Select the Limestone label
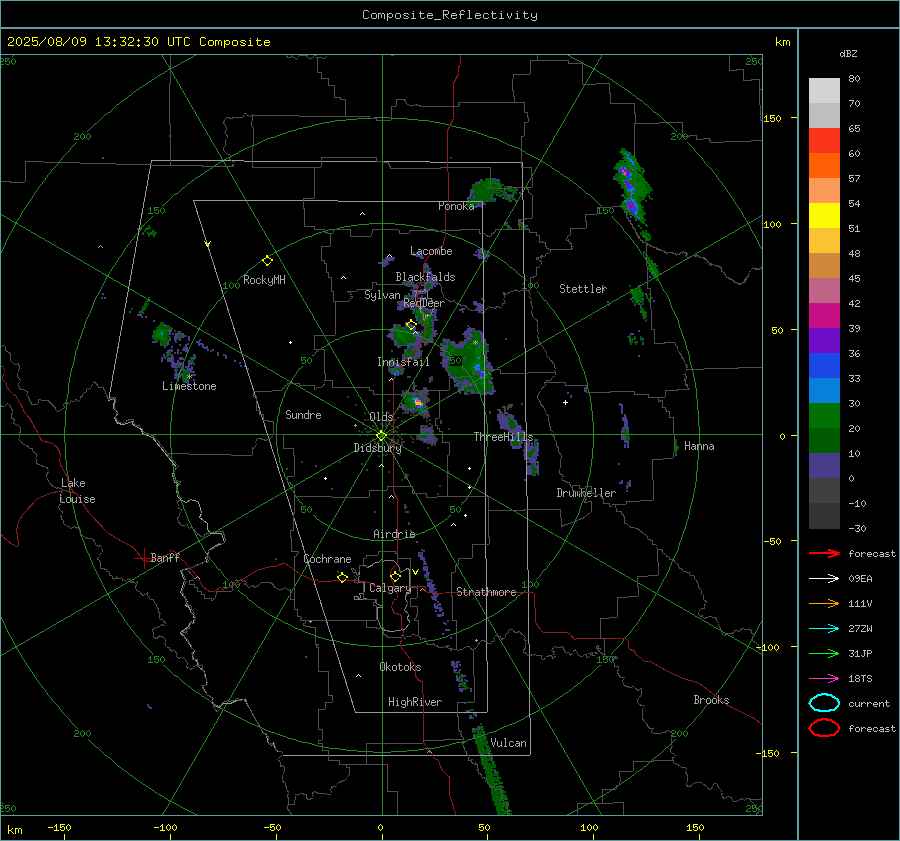900x841 pixels. (189, 386)
